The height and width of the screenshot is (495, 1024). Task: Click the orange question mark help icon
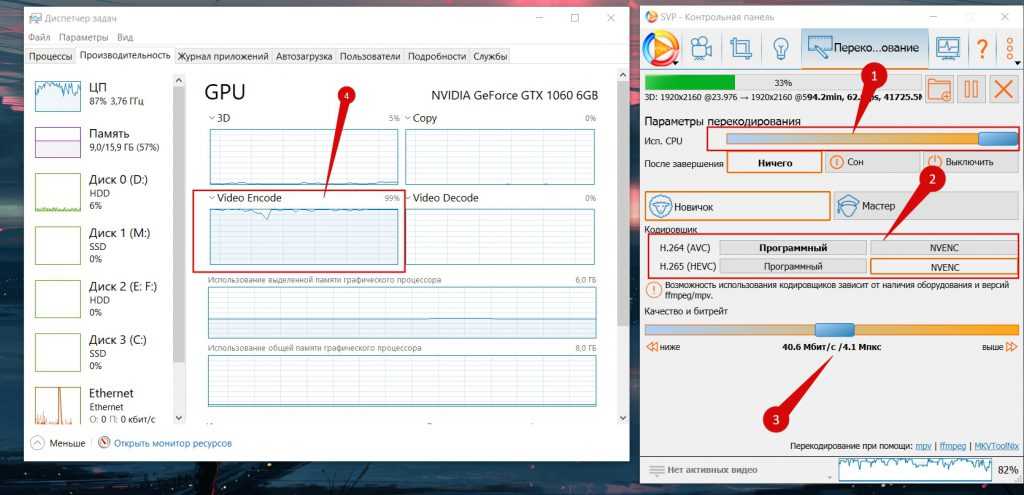(982, 48)
